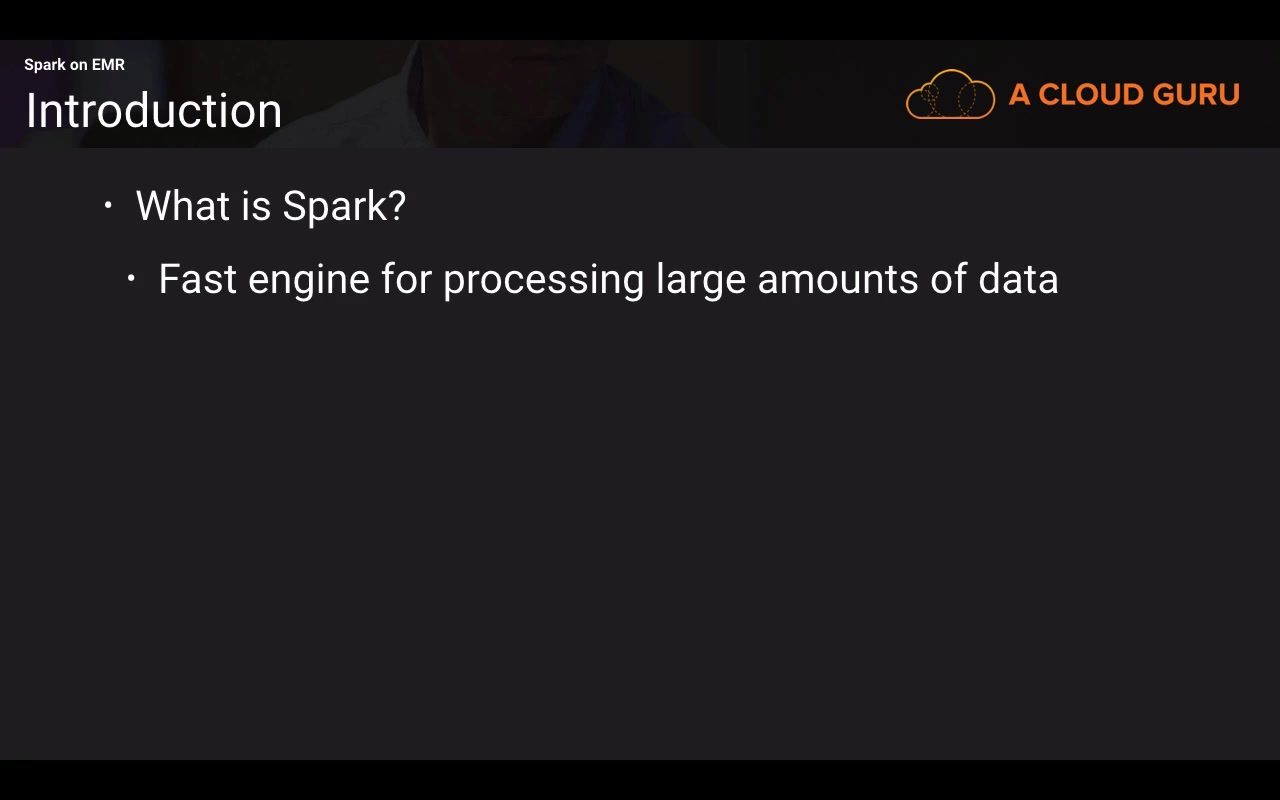Click the sub-bullet dot before "Fast engine"
Viewport: 1280px width, 800px height.
pos(131,279)
